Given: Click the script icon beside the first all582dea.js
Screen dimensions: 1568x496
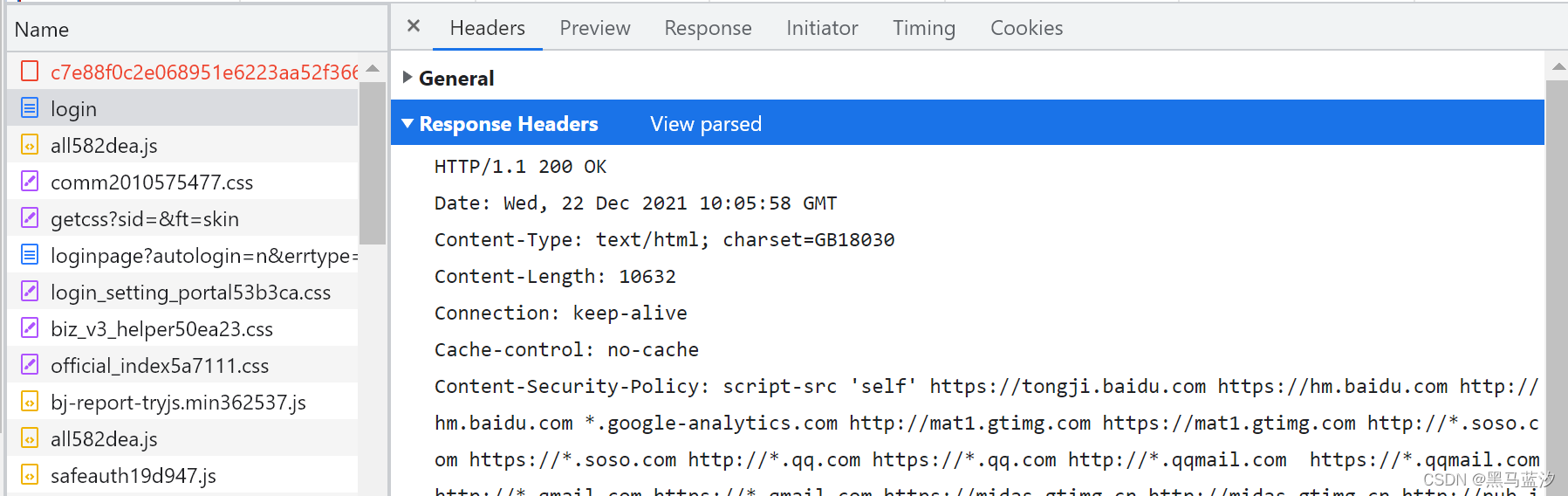Looking at the screenshot, I should point(30,145).
